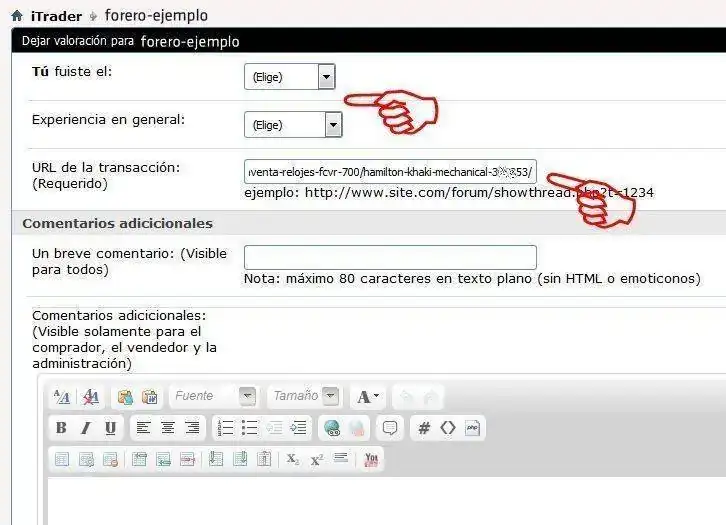Insert a bulleted list

click(250, 428)
